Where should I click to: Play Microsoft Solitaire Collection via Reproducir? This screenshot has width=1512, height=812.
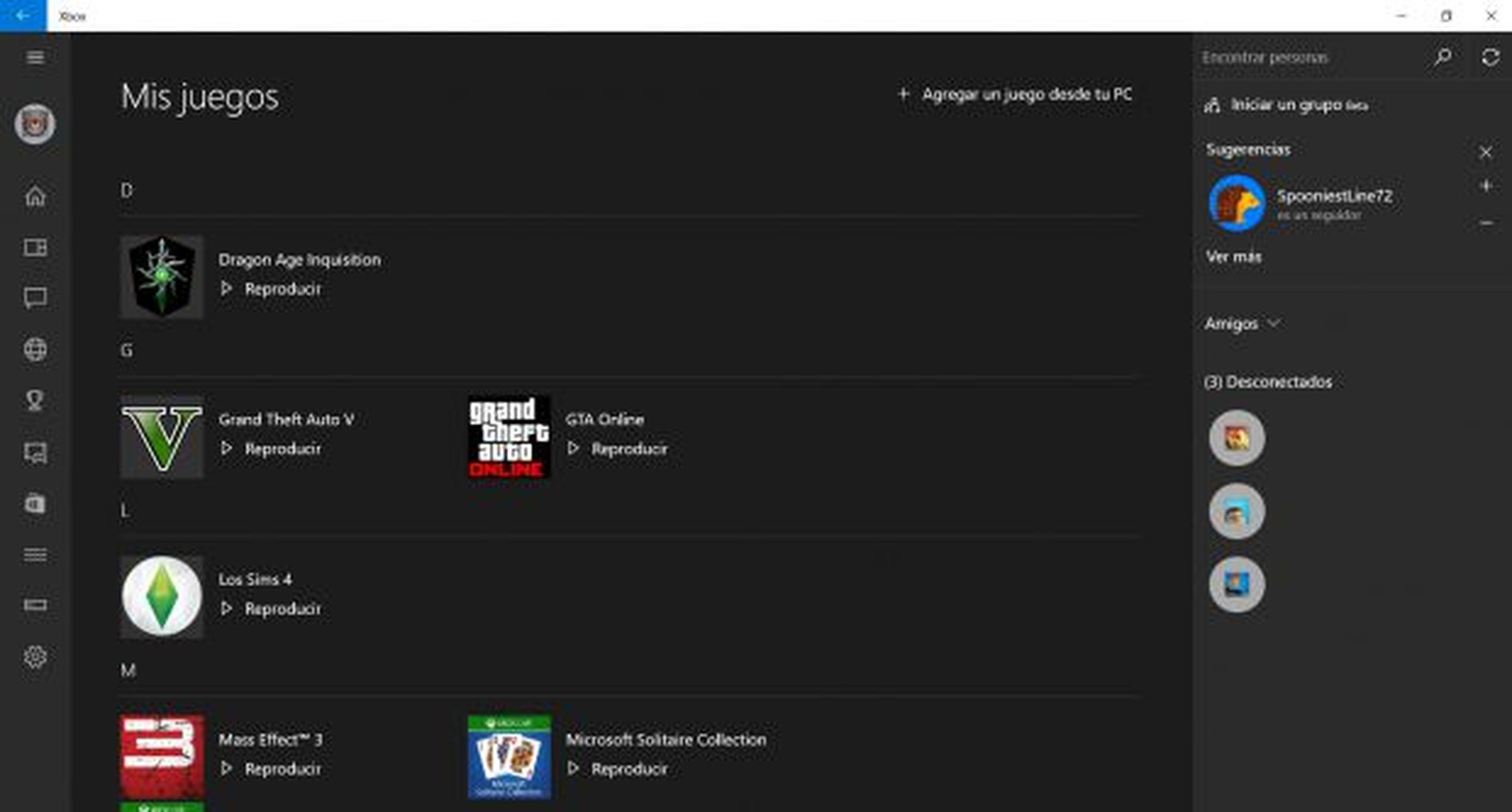[x=617, y=769]
